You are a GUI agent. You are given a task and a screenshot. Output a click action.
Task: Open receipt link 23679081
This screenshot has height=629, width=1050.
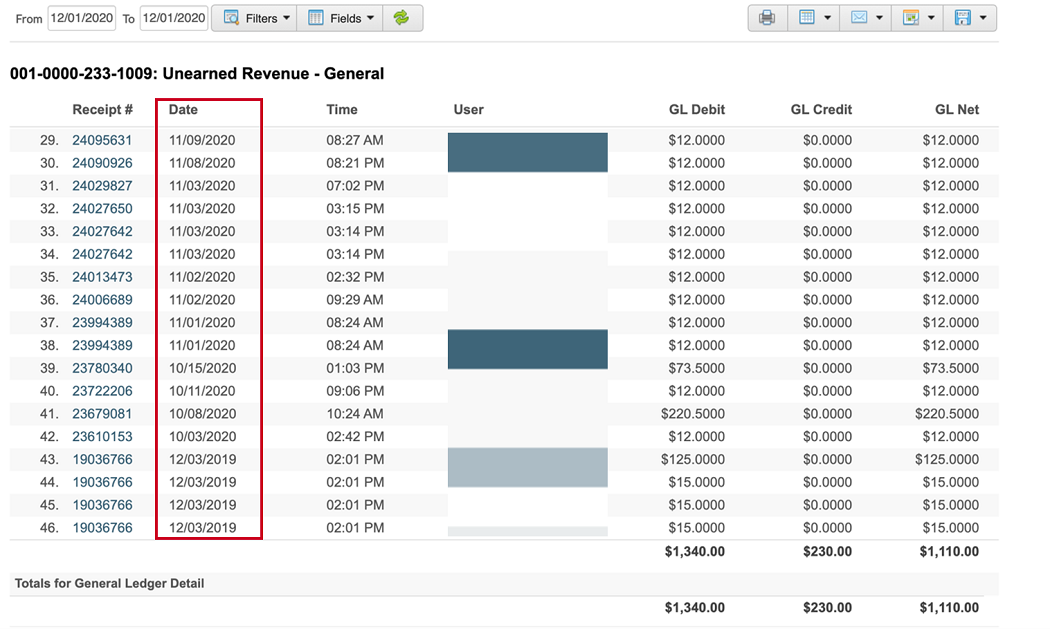[102, 413]
